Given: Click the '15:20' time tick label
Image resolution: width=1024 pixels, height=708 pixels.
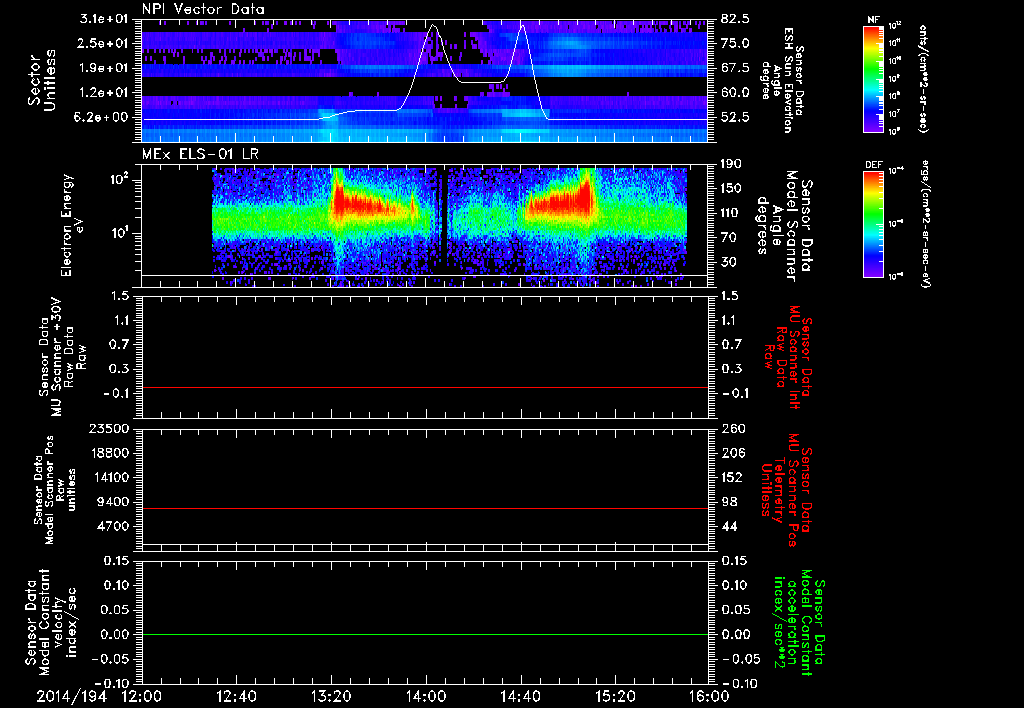Looking at the screenshot, I should tap(615, 696).
